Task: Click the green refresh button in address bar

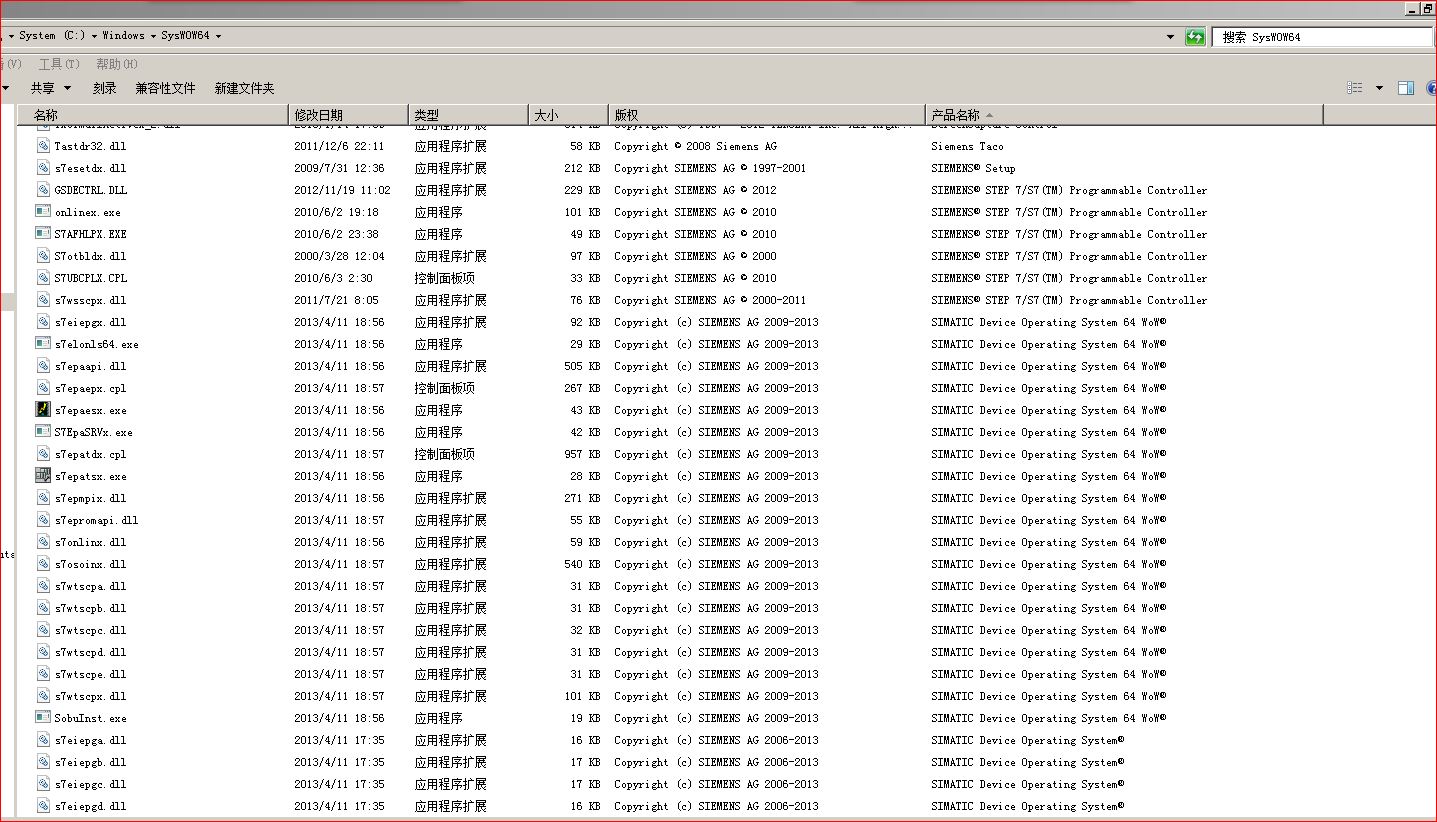Action: click(x=1195, y=37)
